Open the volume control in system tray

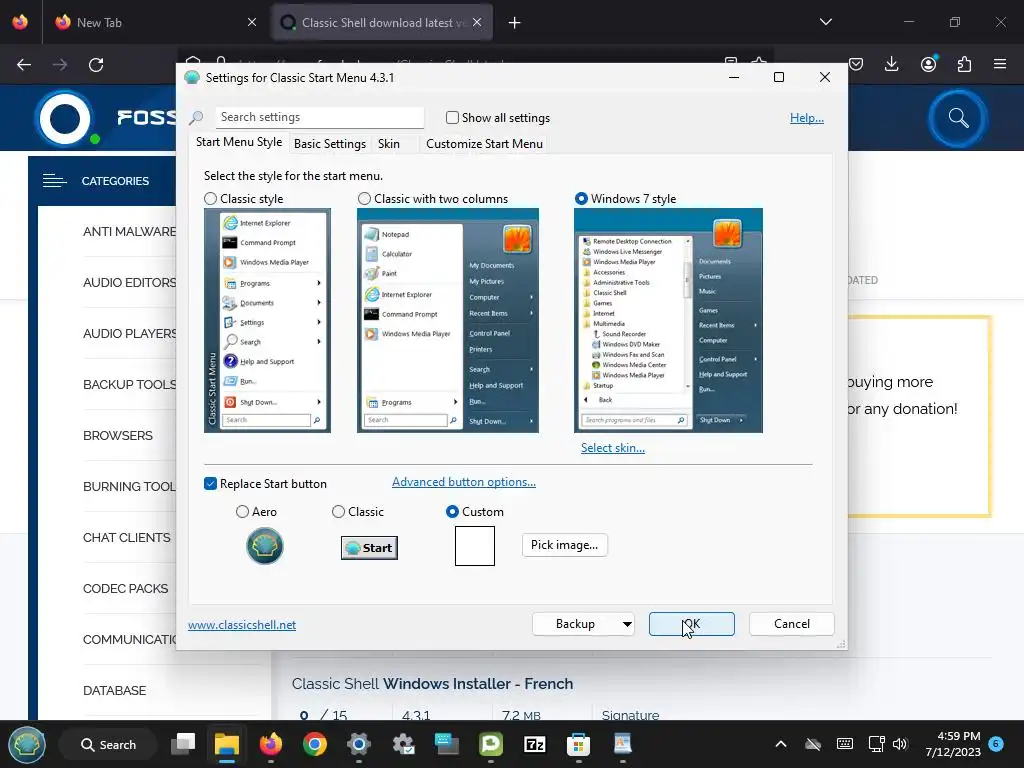point(900,744)
